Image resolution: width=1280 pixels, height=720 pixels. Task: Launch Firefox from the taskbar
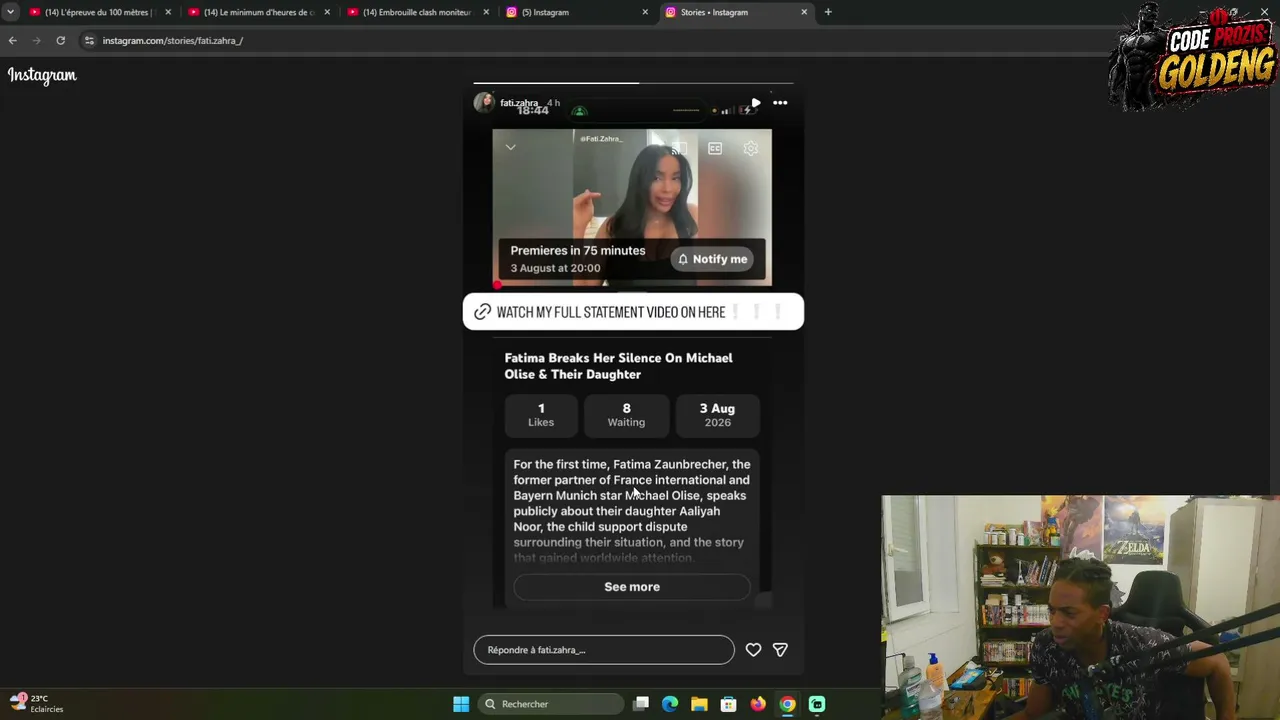[758, 704]
